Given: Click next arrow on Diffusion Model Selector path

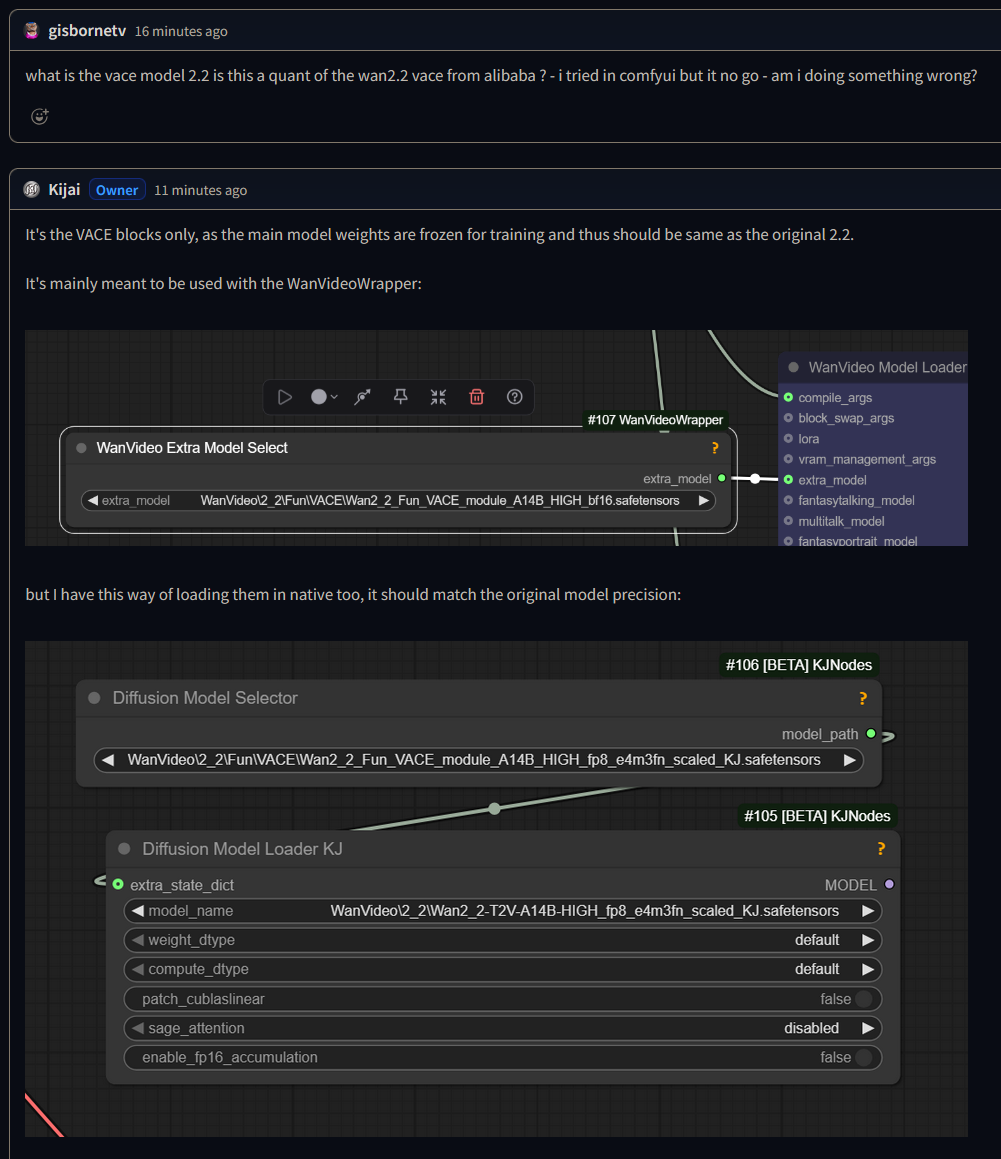Looking at the screenshot, I should 849,760.
